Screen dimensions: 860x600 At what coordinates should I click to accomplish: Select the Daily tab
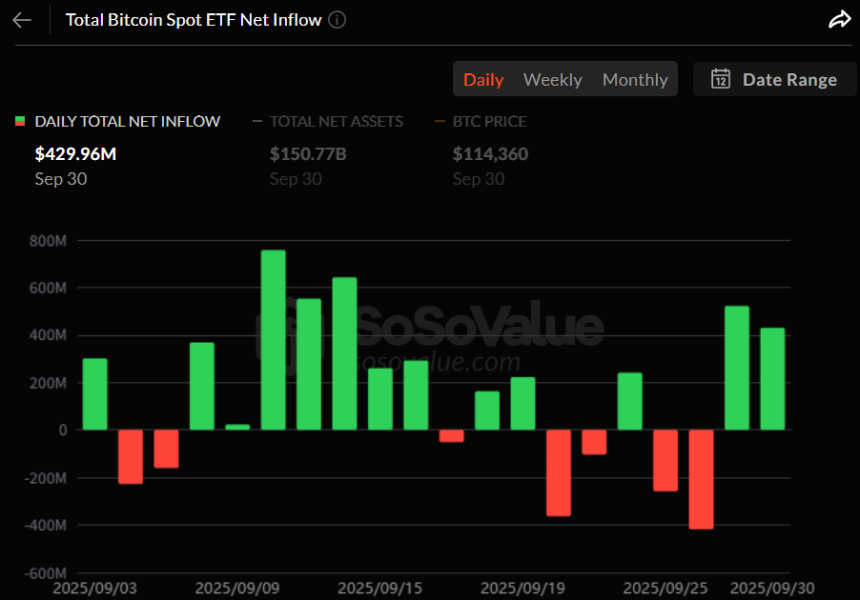tap(484, 80)
